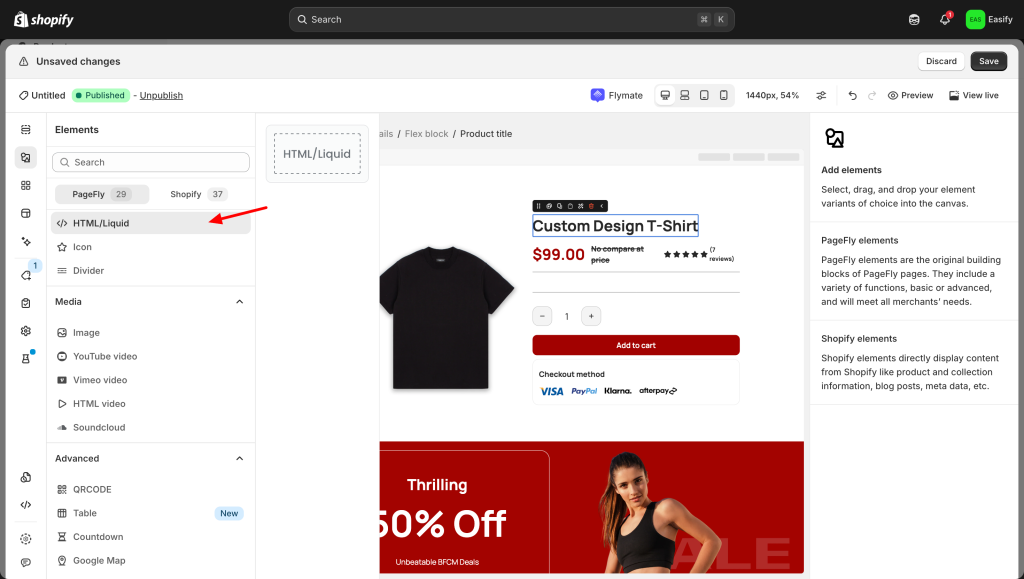The height and width of the screenshot is (579, 1024).
Task: Open page settings gear in left sidebar
Action: (x=26, y=331)
